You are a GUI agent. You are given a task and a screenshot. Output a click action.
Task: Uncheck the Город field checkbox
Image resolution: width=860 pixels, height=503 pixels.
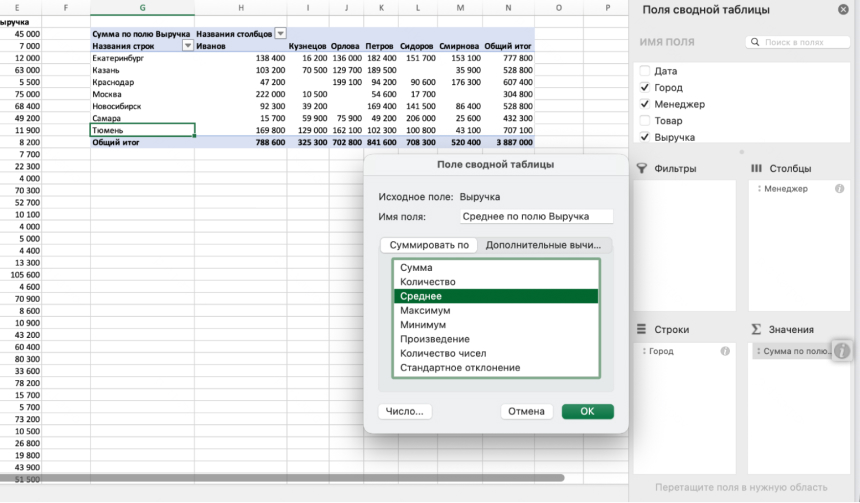[644, 87]
